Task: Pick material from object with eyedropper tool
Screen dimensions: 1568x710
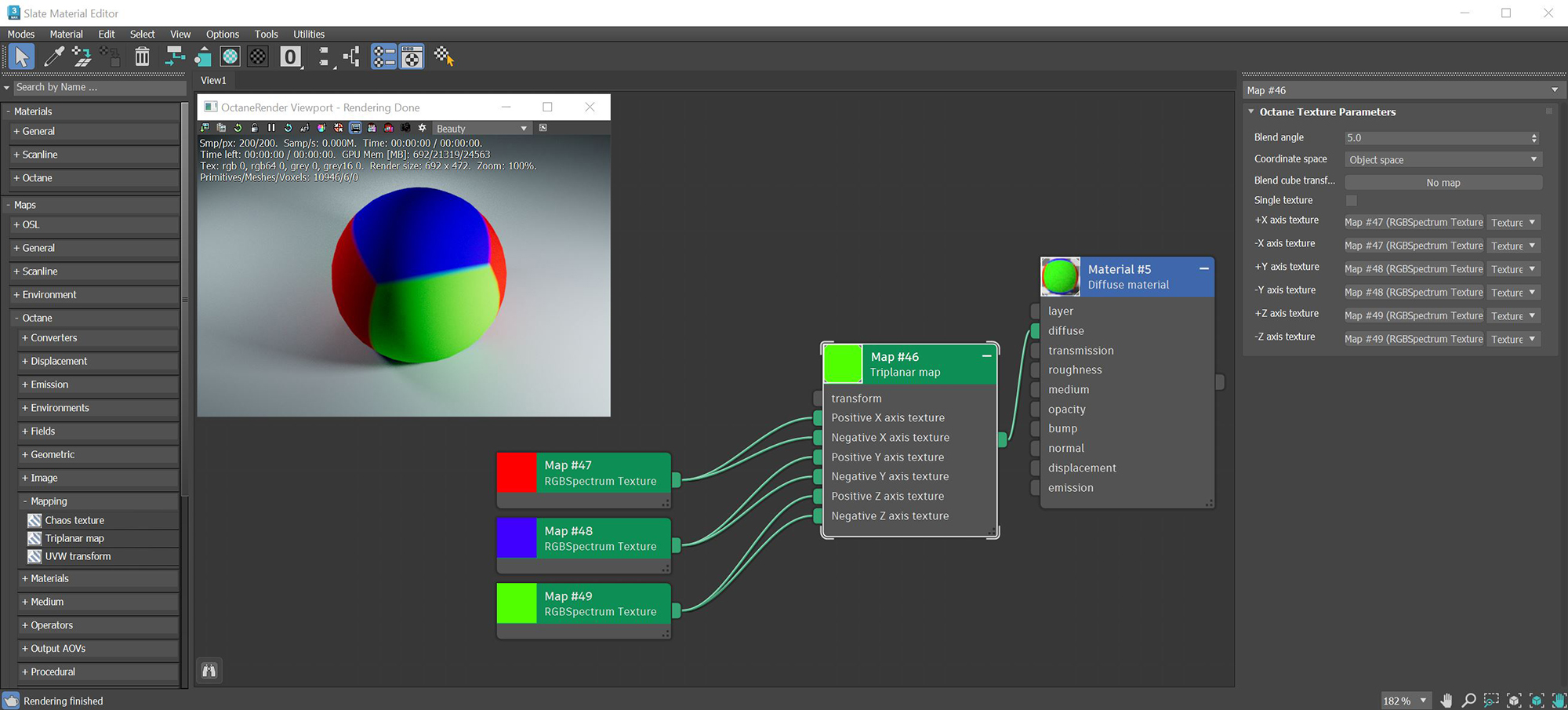Action: click(x=53, y=56)
